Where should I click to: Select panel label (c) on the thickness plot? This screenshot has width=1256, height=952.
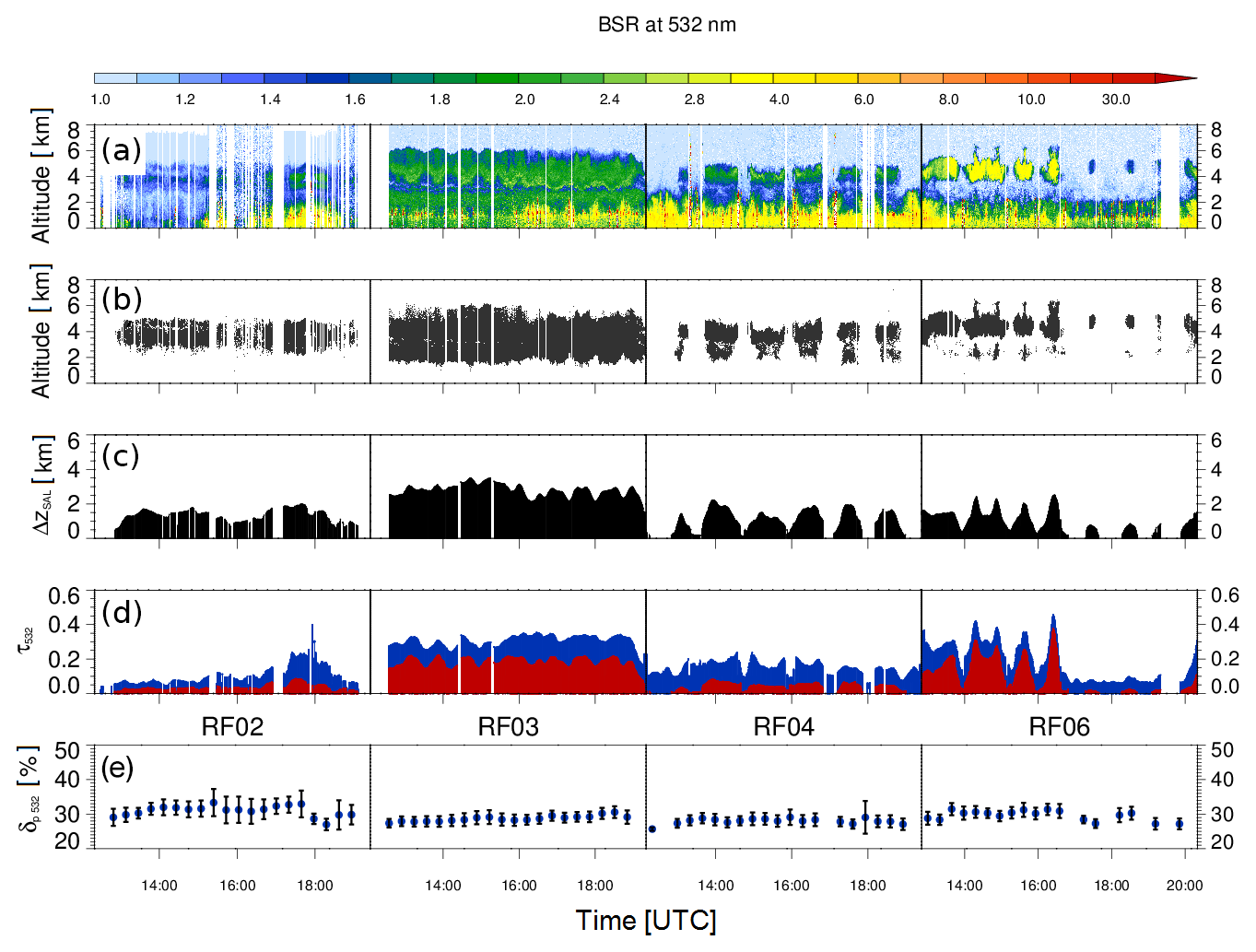coord(122,456)
